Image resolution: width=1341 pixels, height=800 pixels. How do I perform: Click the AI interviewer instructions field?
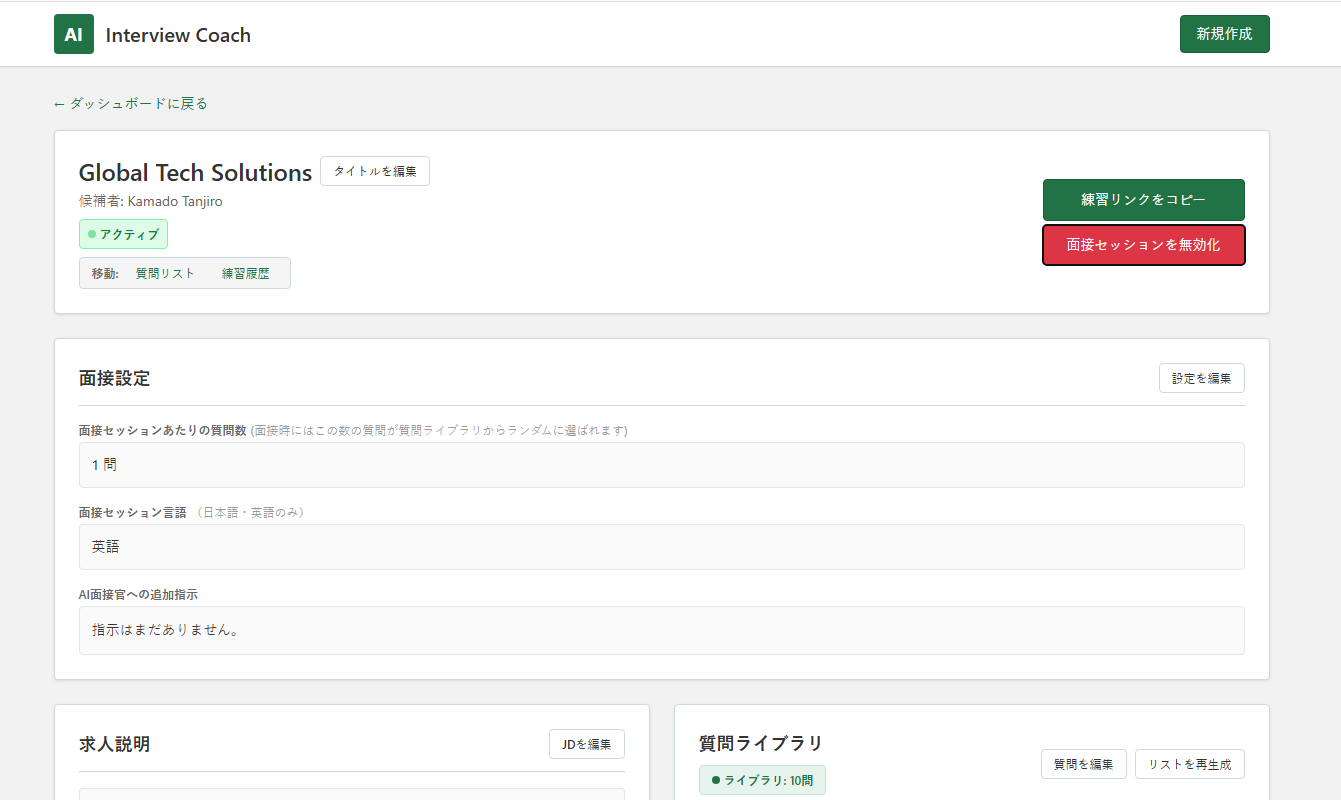pyautogui.click(x=662, y=630)
